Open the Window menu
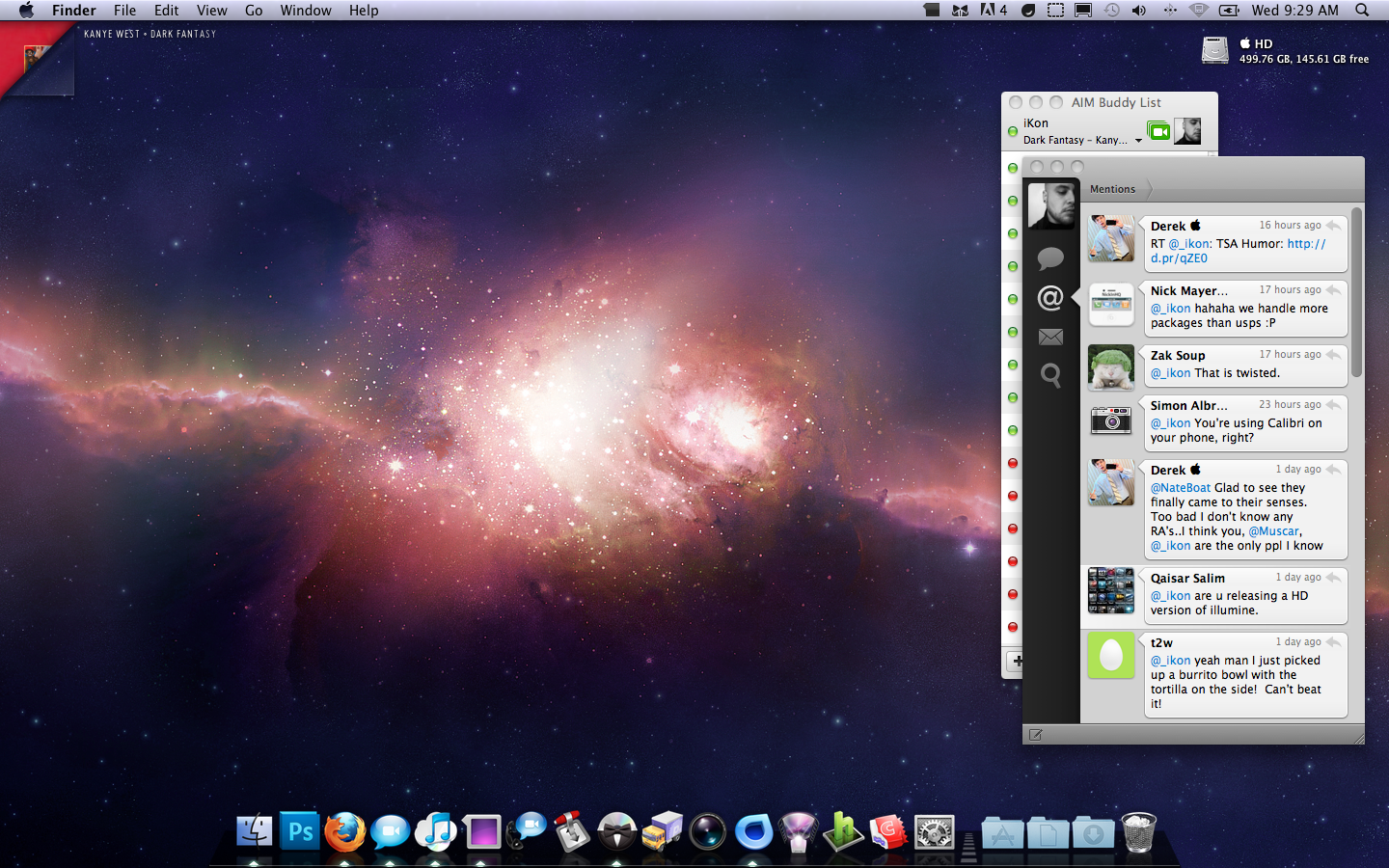The width and height of the screenshot is (1389, 868). (x=306, y=11)
